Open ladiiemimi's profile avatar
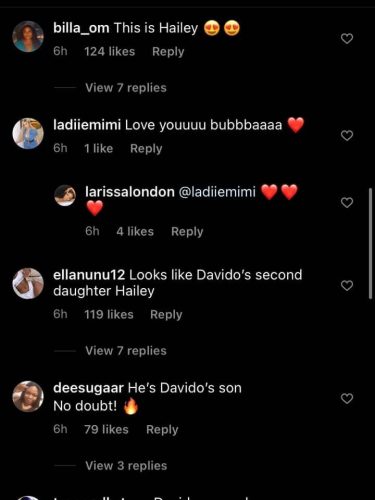 coord(28,133)
